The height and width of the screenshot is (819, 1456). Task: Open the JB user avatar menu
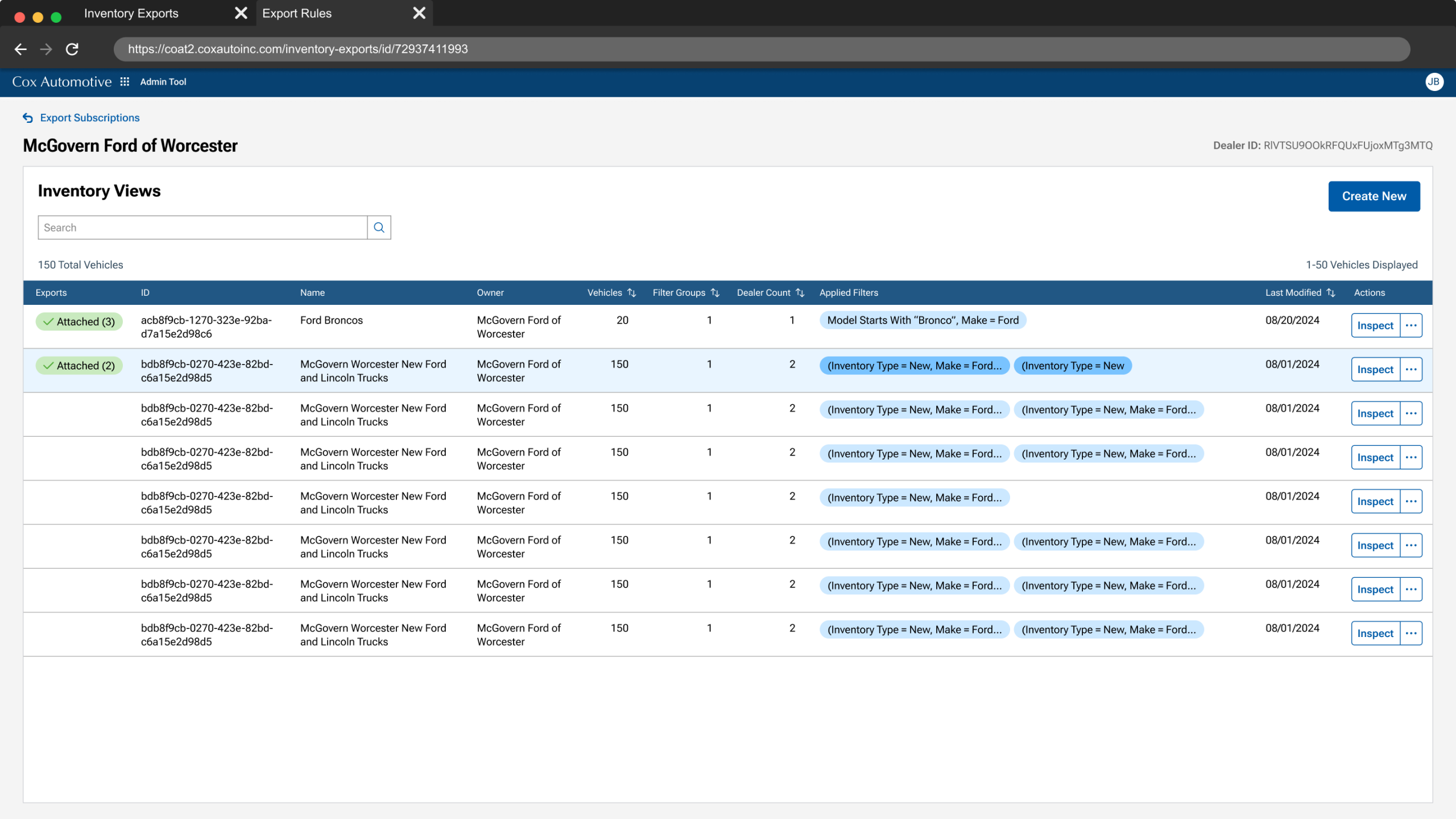[x=1434, y=82]
